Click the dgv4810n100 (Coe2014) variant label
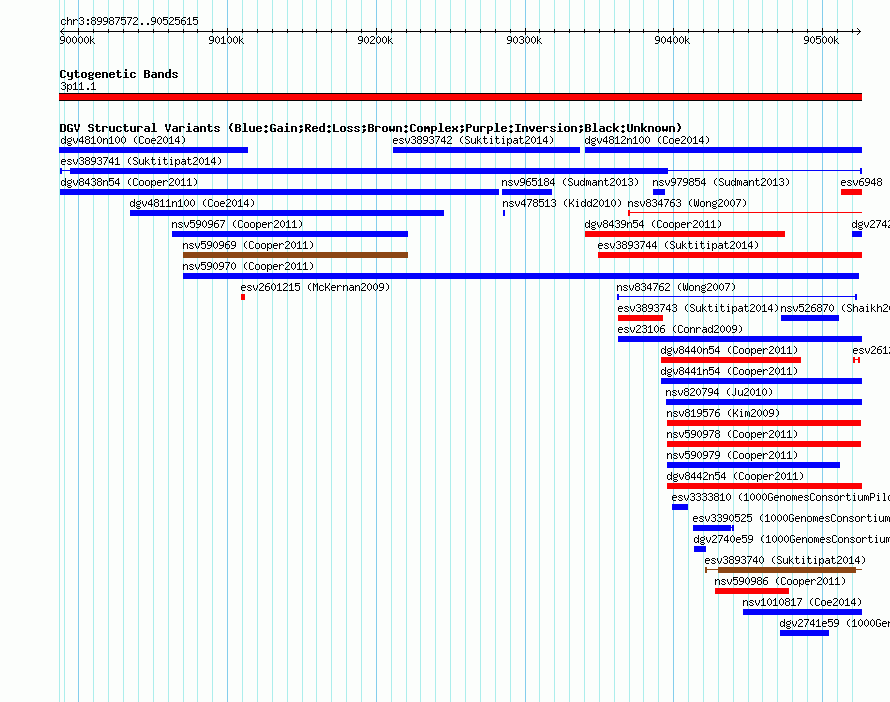The image size is (890, 702). [x=123, y=140]
